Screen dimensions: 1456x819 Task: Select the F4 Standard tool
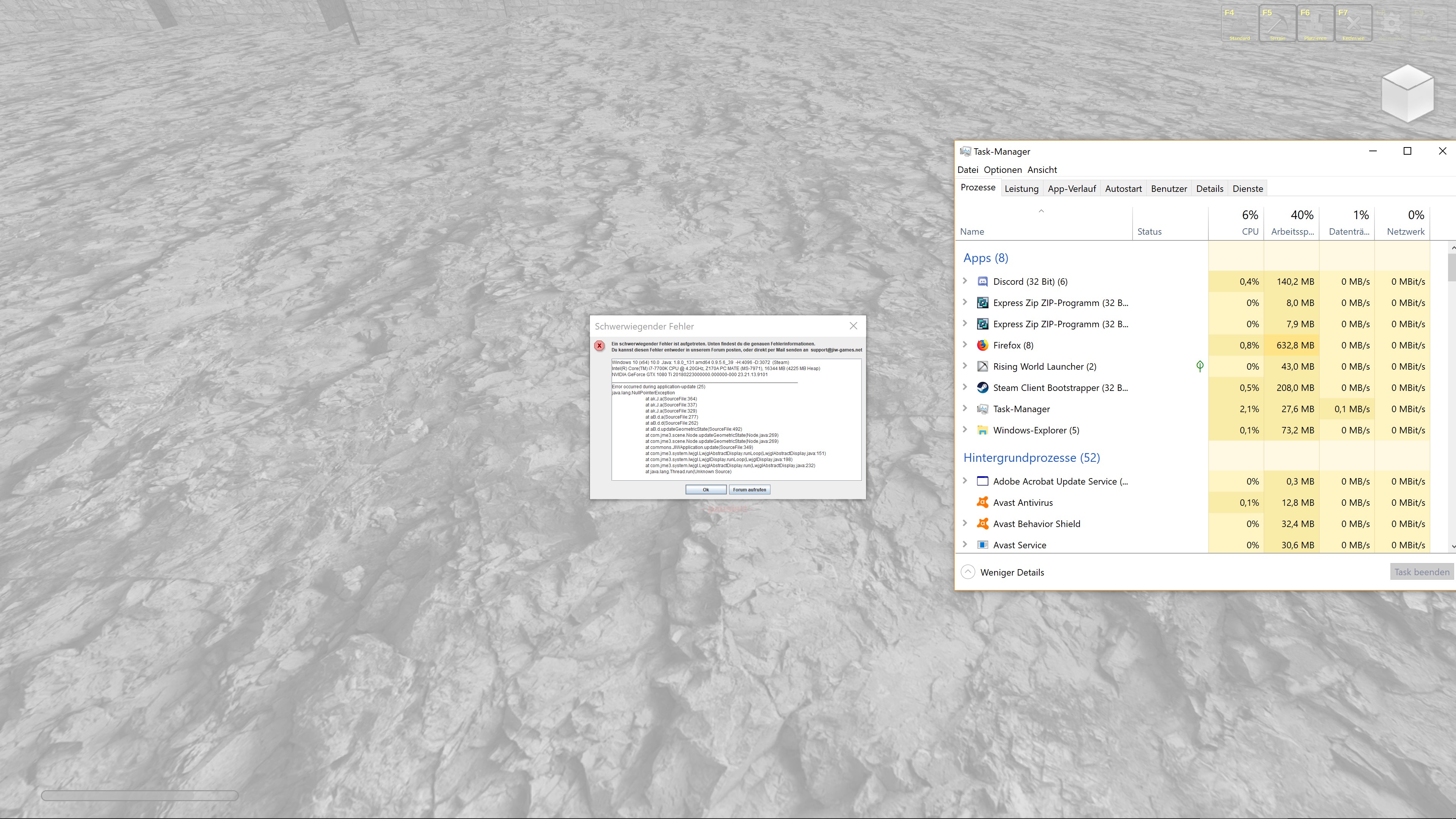pyautogui.click(x=1239, y=24)
